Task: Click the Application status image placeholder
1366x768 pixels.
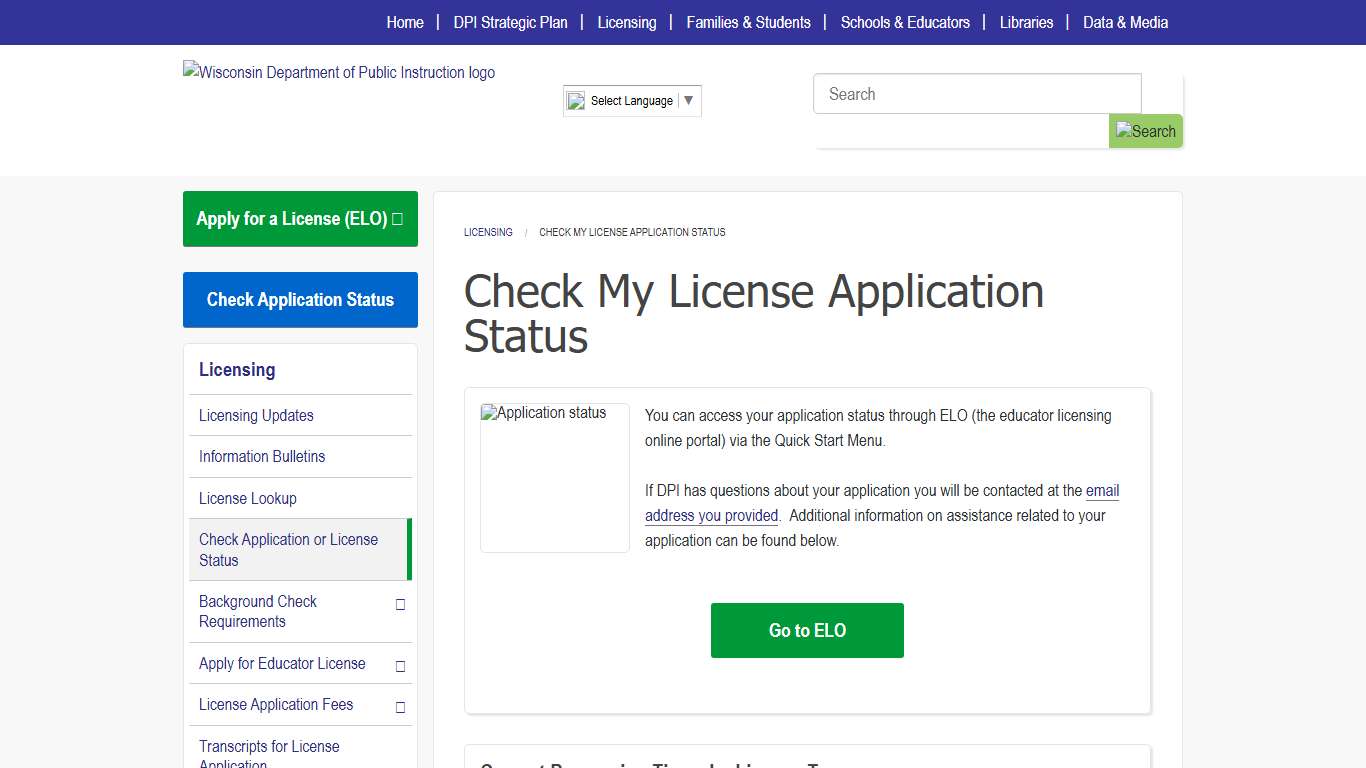Action: 554,477
